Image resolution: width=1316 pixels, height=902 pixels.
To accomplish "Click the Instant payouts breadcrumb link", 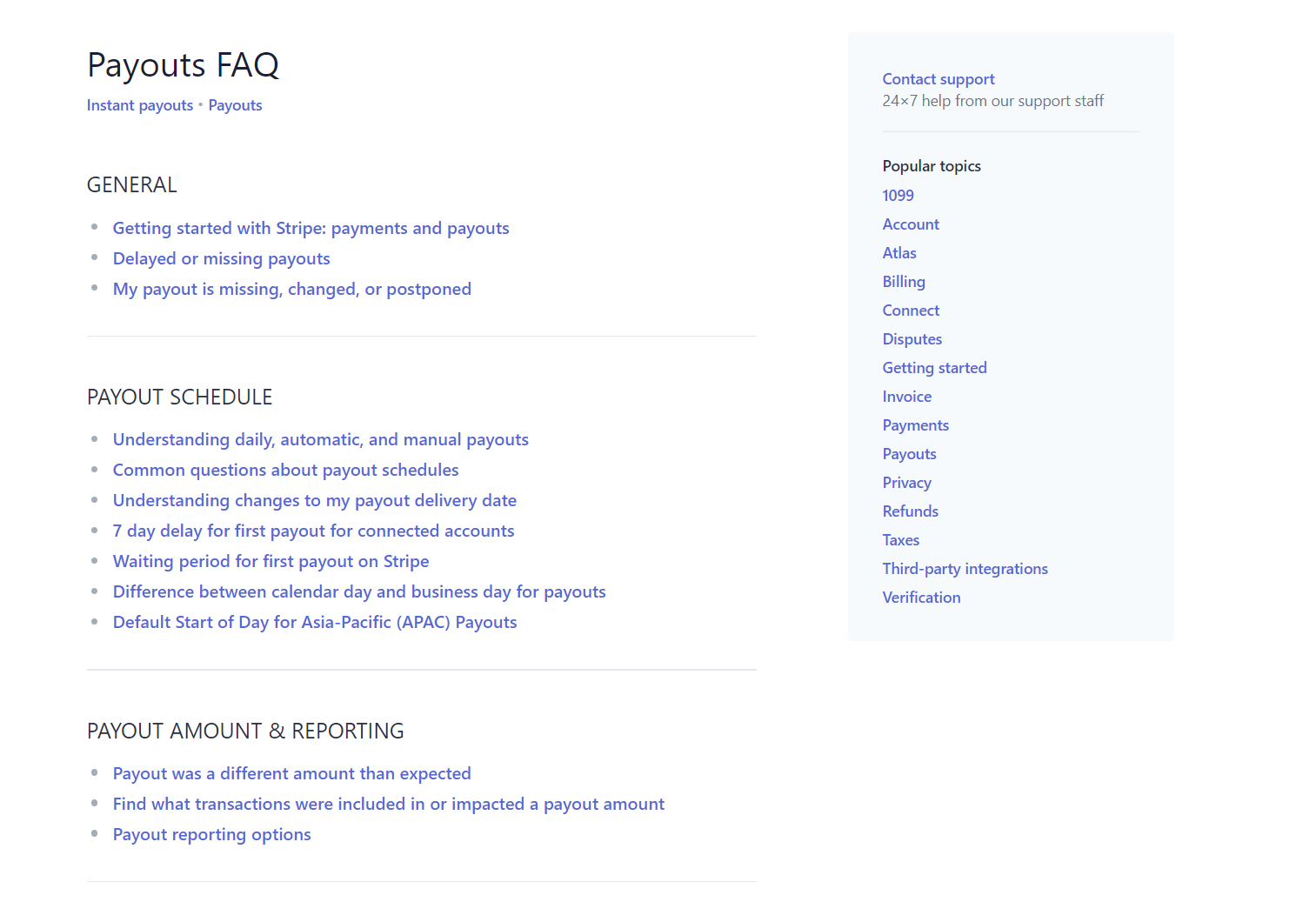I will coord(139,104).
